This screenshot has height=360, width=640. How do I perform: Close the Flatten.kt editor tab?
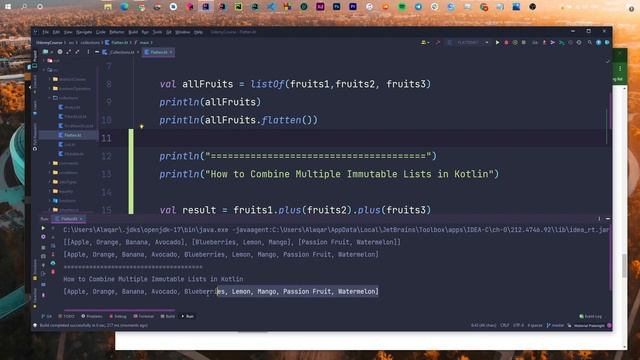pyautogui.click(x=171, y=52)
